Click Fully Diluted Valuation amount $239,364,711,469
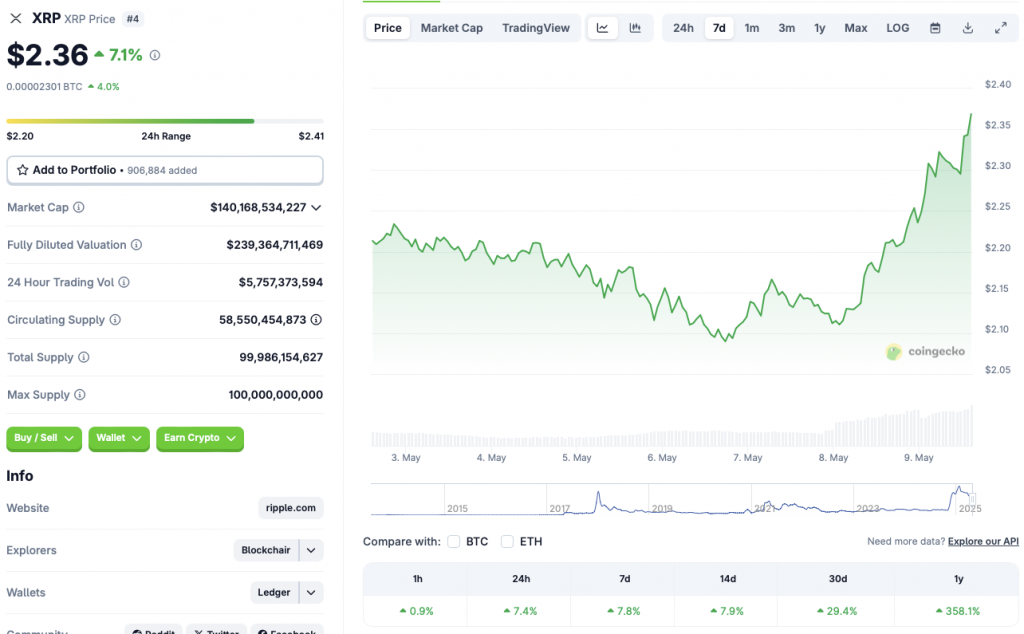Image resolution: width=1024 pixels, height=634 pixels. tap(274, 245)
